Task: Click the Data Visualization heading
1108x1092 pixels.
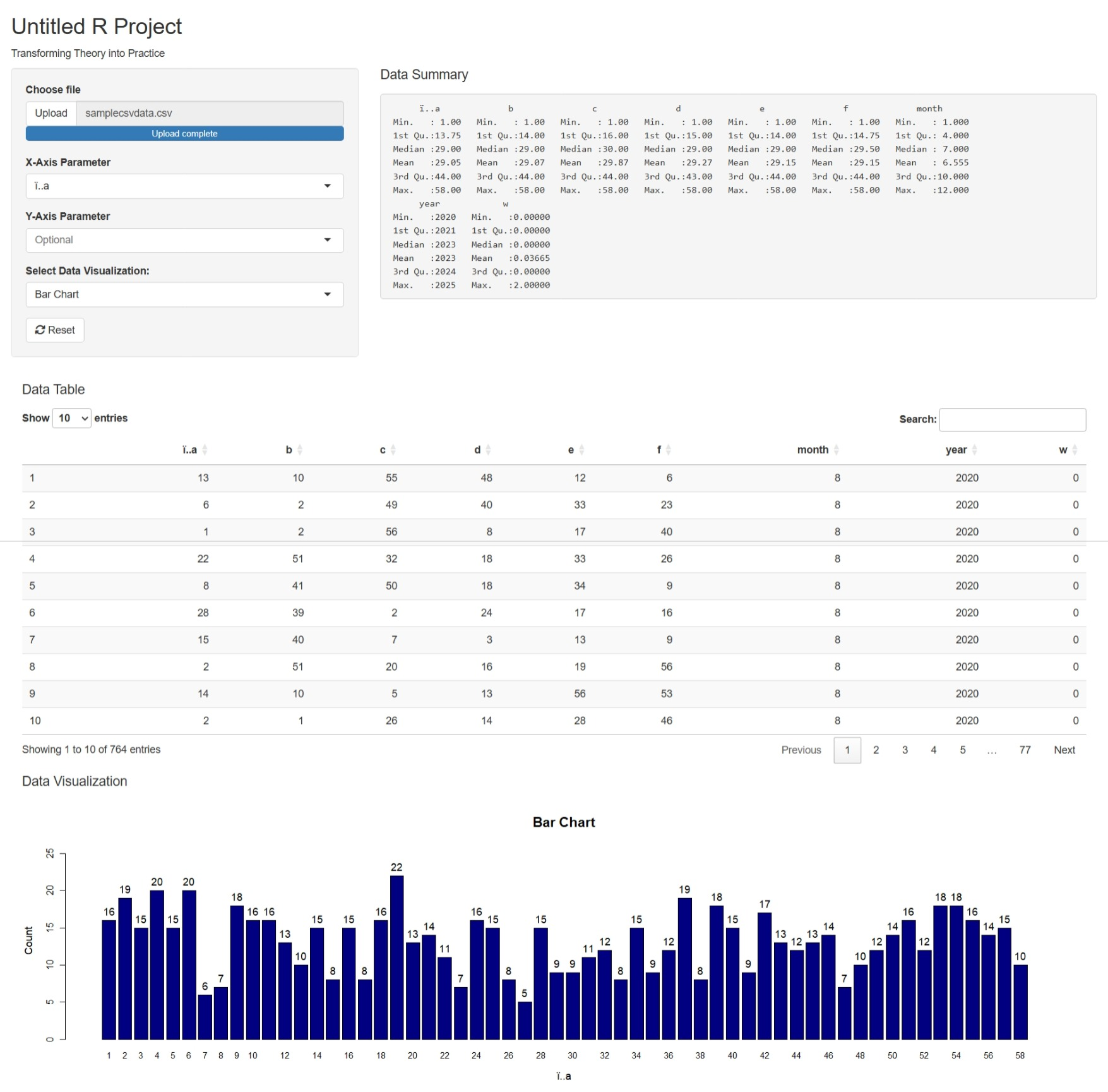Action: click(x=74, y=781)
